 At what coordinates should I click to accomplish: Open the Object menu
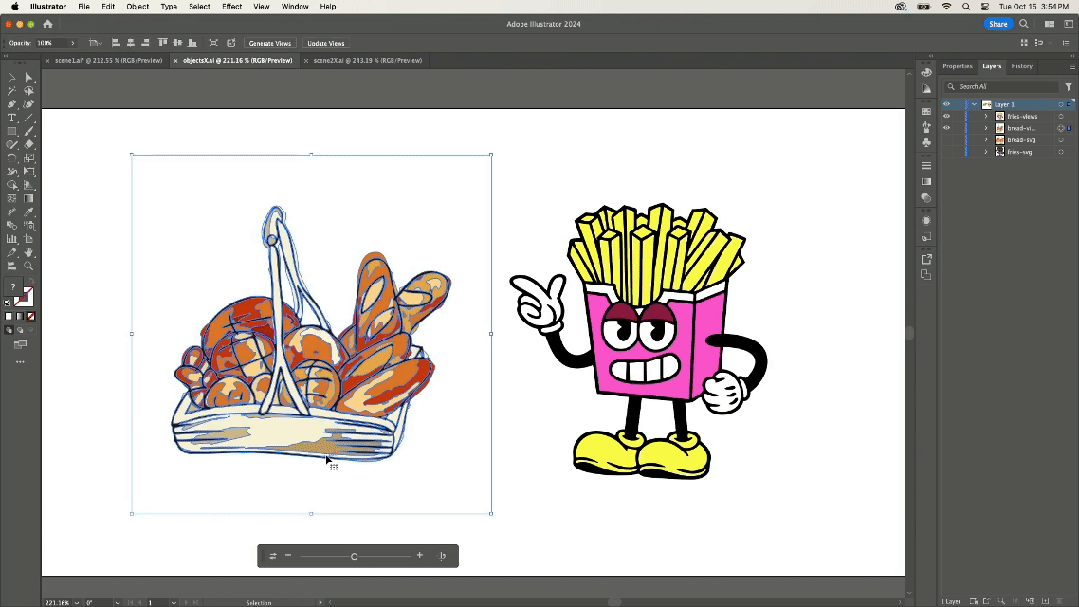[138, 6]
